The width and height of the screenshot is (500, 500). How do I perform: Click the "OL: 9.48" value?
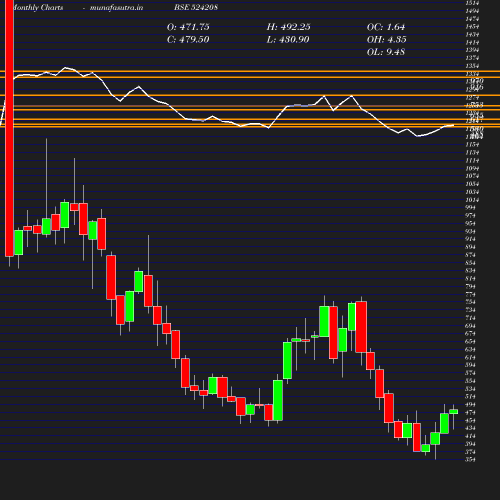tap(386, 52)
